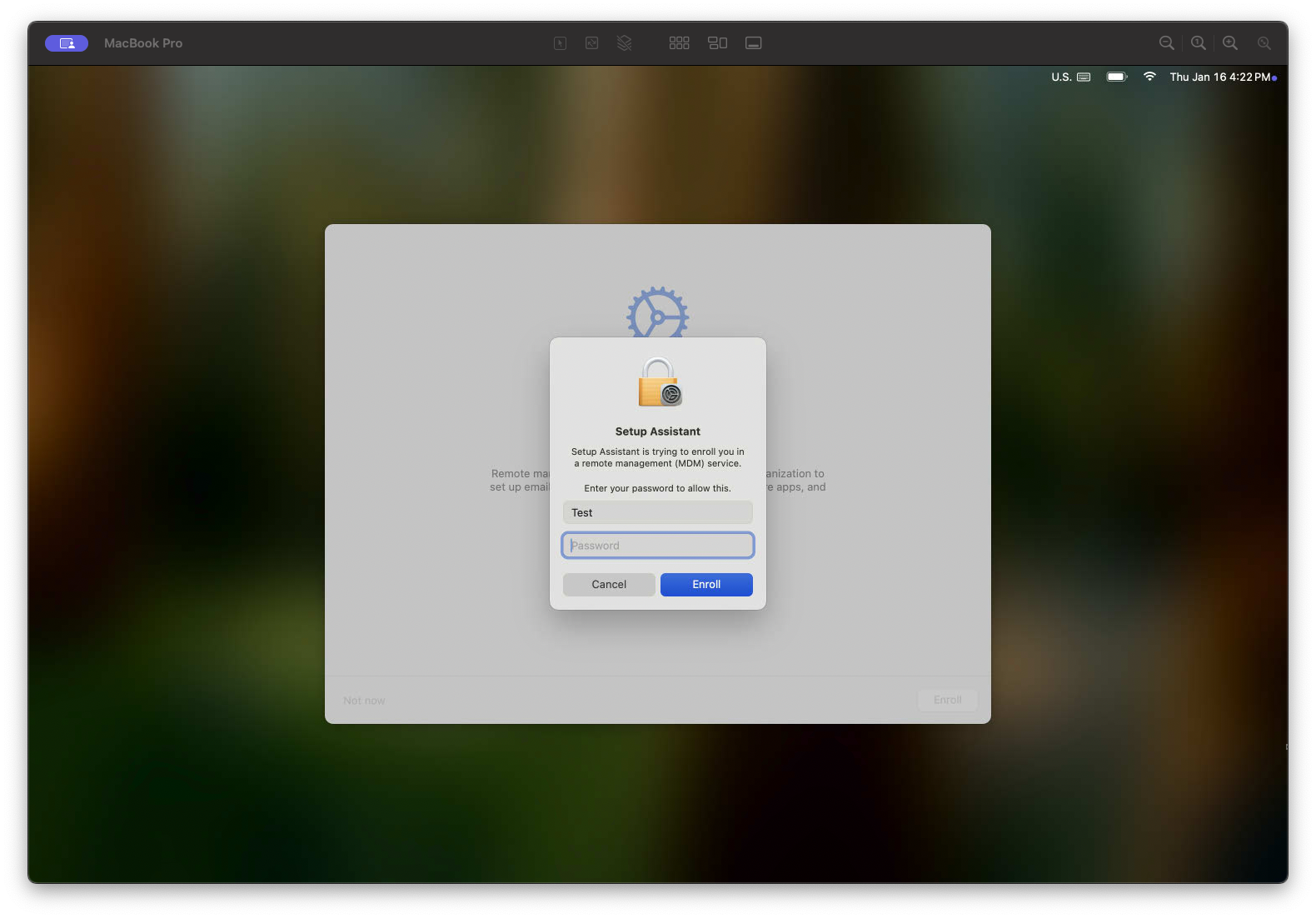Cancel the Setup Assistant password prompt
This screenshot has height=918, width=1316.
(609, 585)
